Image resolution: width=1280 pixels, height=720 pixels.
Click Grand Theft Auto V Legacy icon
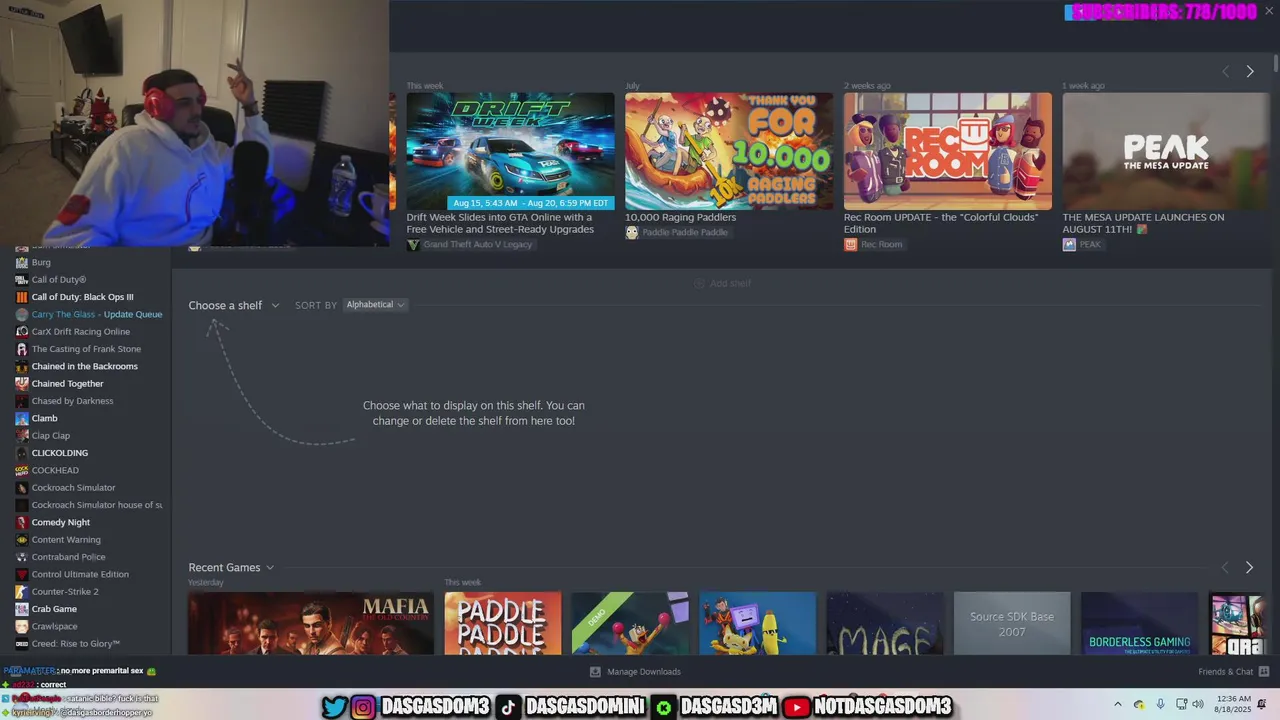pyautogui.click(x=413, y=245)
